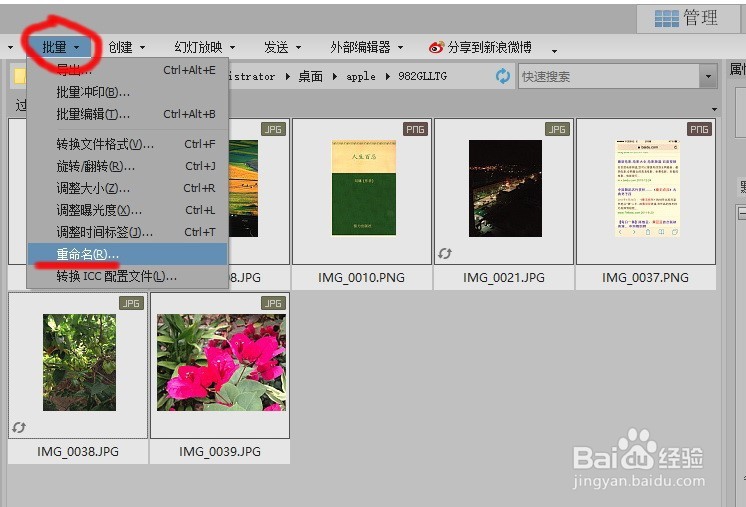Click the IMG_0010.PNG filename label
The width and height of the screenshot is (746, 507).
(x=361, y=278)
